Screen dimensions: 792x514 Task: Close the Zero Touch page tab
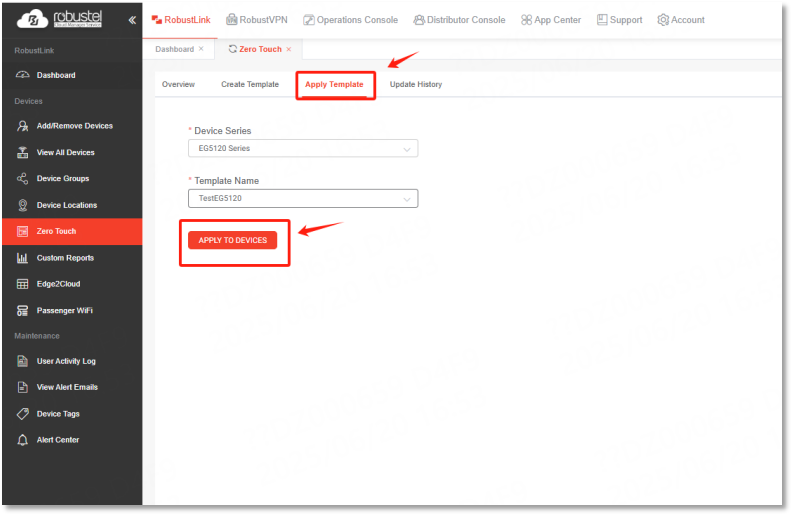289,49
